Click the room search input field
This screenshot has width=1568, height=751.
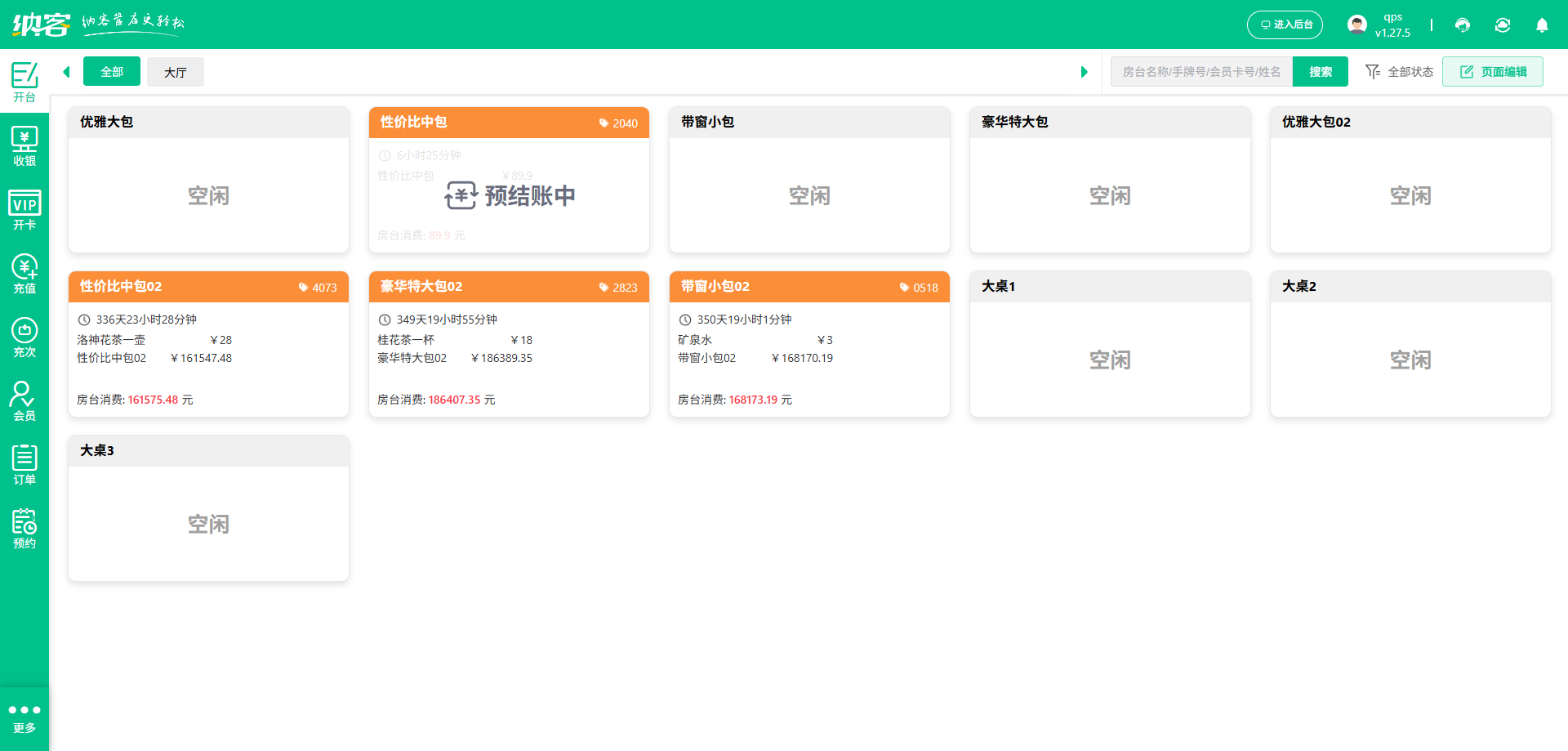(x=1200, y=71)
